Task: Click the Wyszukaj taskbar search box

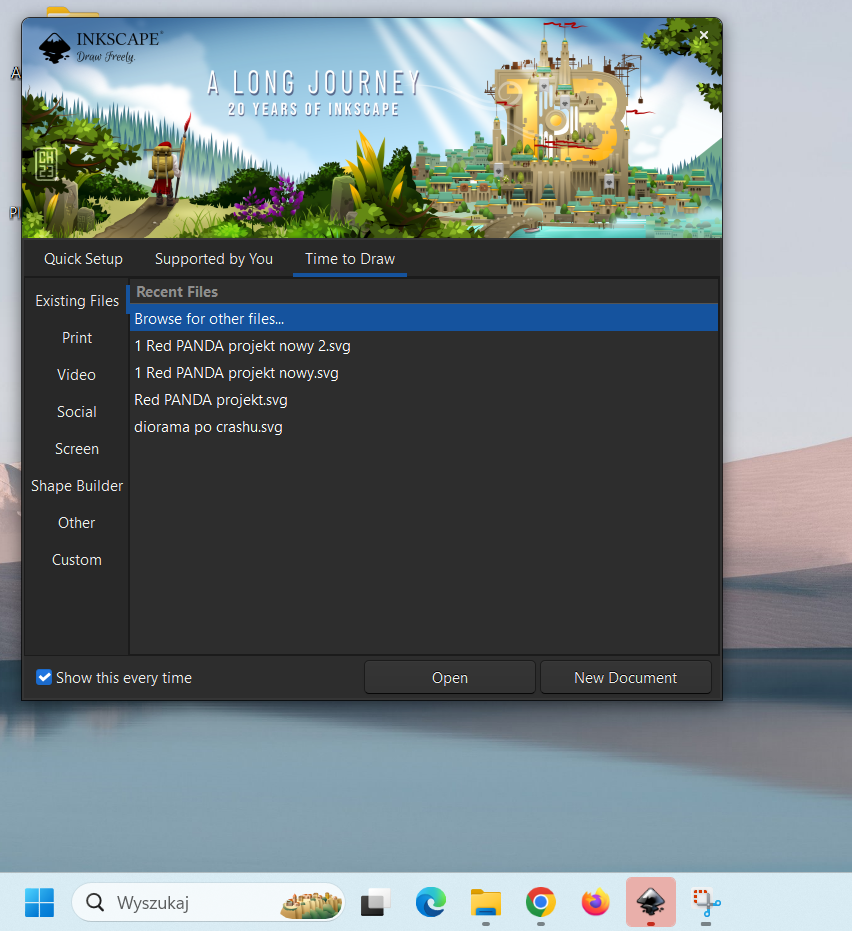Action: pos(208,902)
